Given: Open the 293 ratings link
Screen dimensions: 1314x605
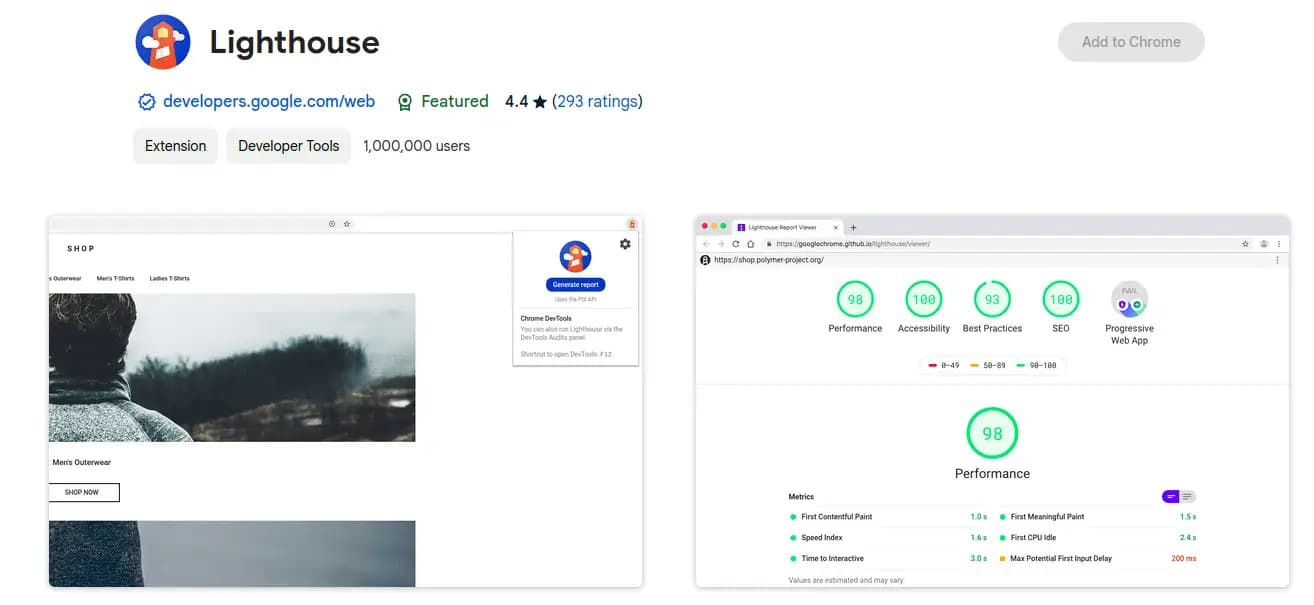Looking at the screenshot, I should point(597,101).
